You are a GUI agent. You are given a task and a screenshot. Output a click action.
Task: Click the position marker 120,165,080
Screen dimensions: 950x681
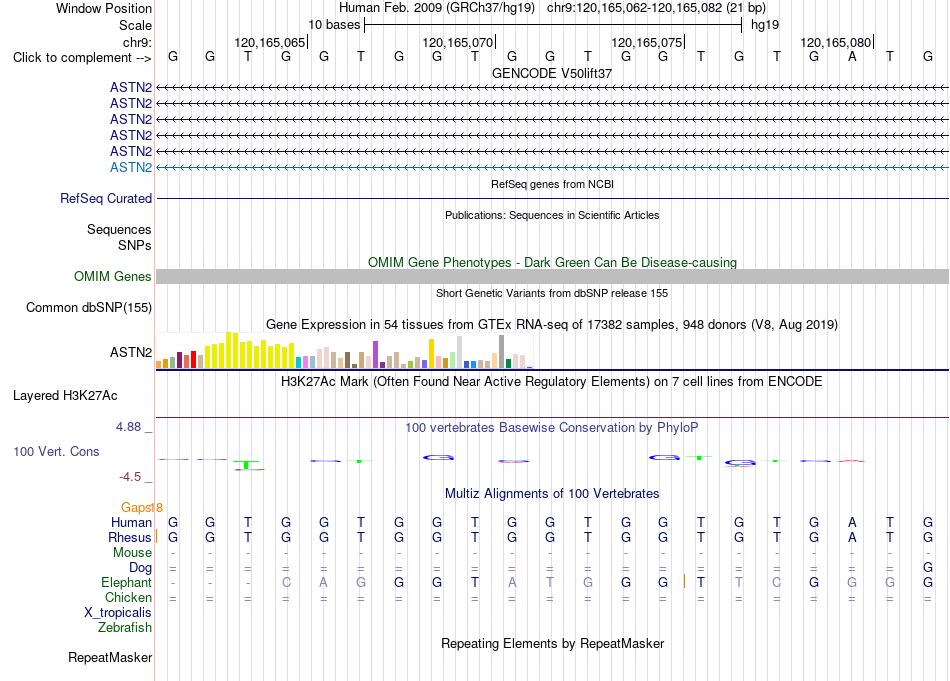pyautogui.click(x=835, y=42)
